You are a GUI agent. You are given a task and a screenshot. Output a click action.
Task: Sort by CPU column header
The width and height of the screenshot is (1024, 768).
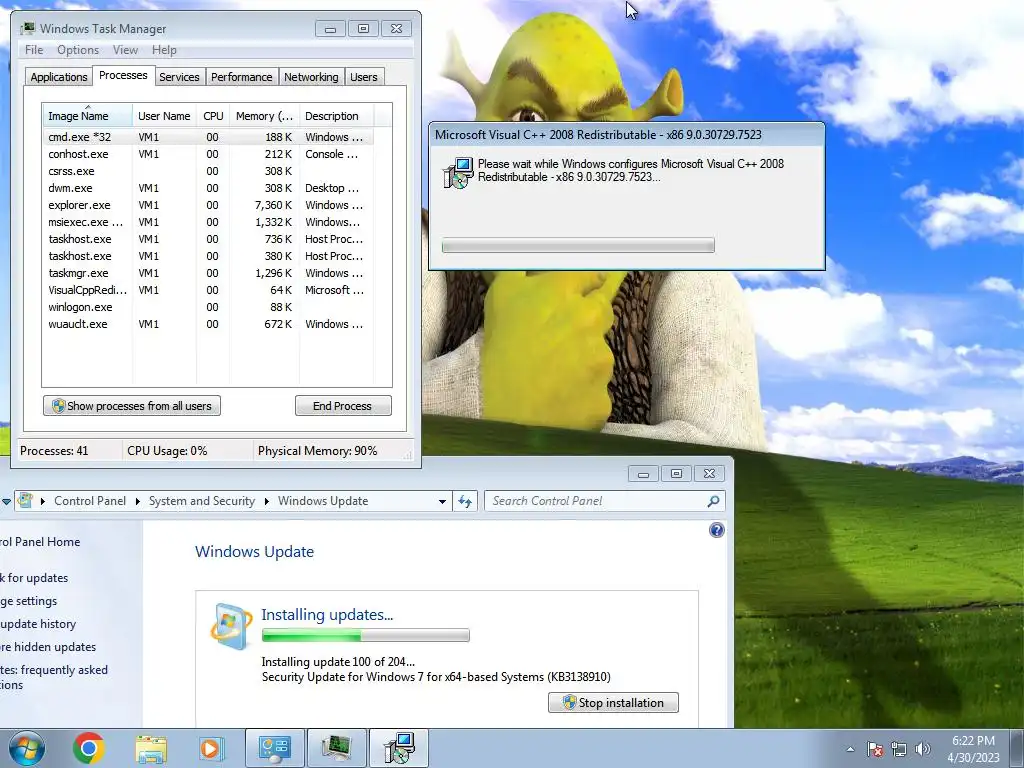click(x=213, y=116)
